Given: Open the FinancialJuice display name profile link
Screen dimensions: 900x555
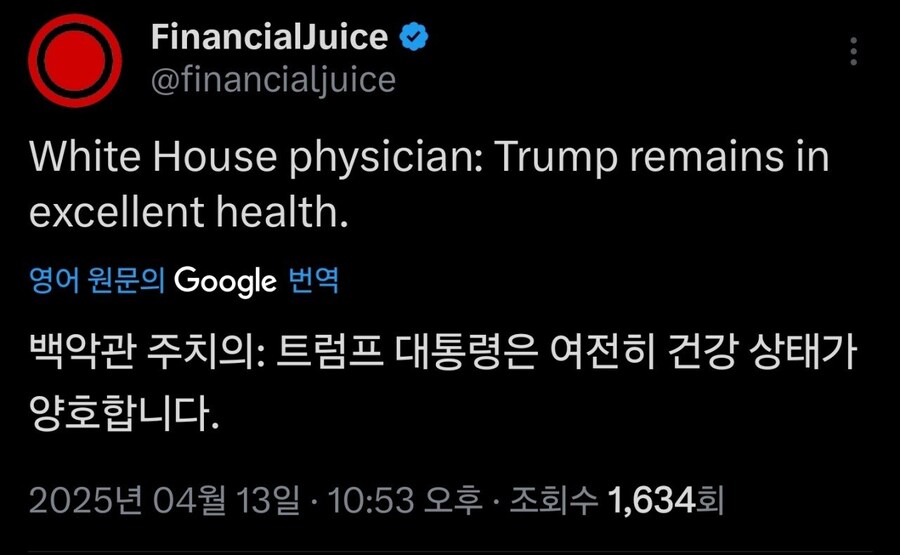Looking at the screenshot, I should click(270, 37).
